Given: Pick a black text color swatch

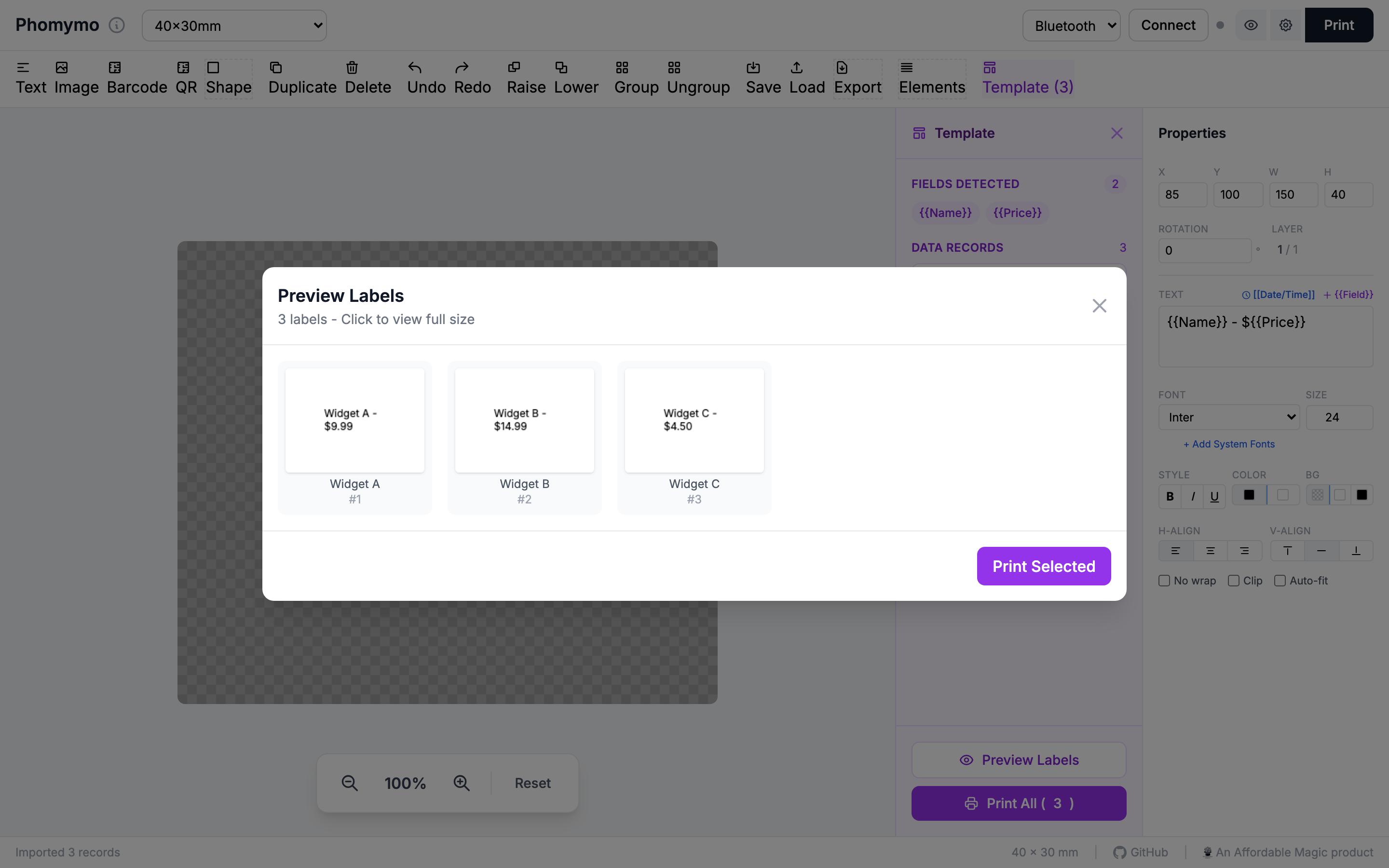Looking at the screenshot, I should tap(1249, 494).
